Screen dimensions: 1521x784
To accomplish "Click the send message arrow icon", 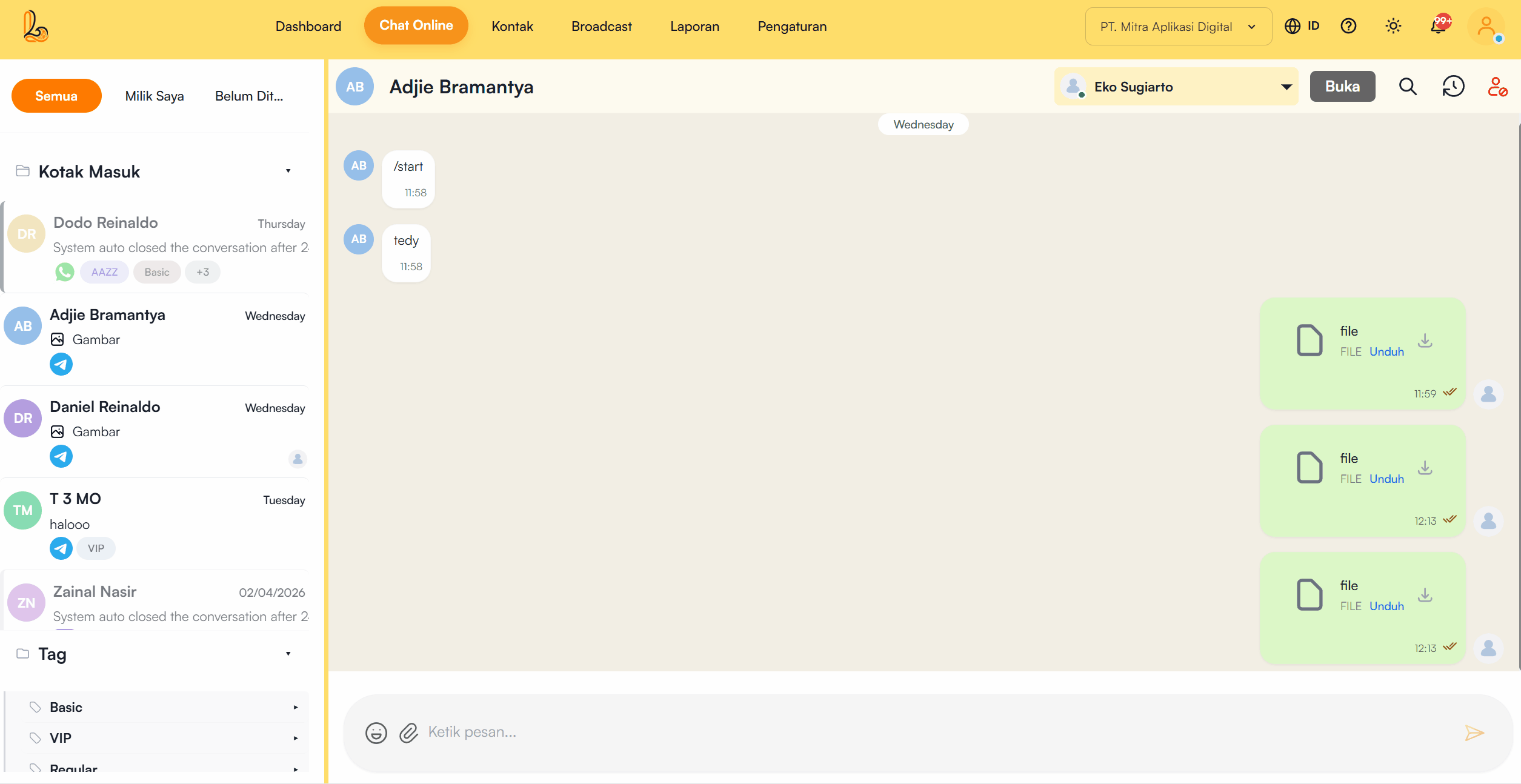I will pos(1474,733).
